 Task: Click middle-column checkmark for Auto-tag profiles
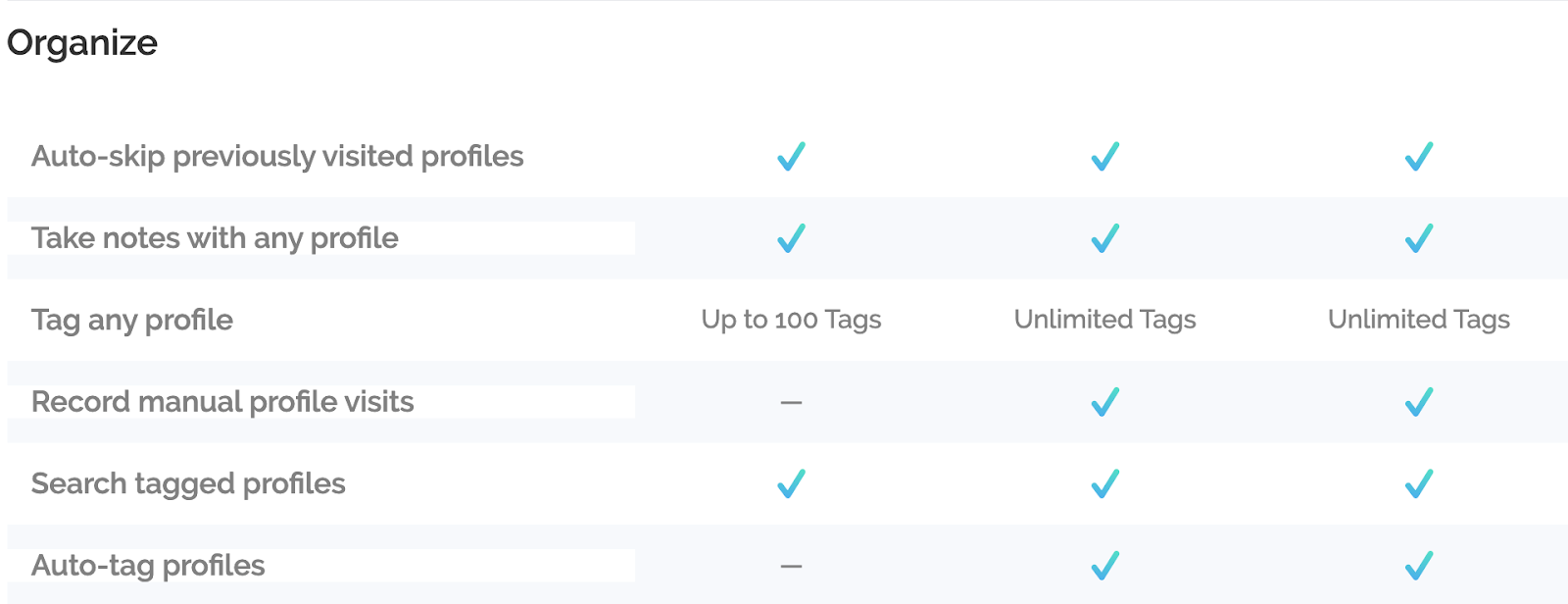click(1104, 566)
